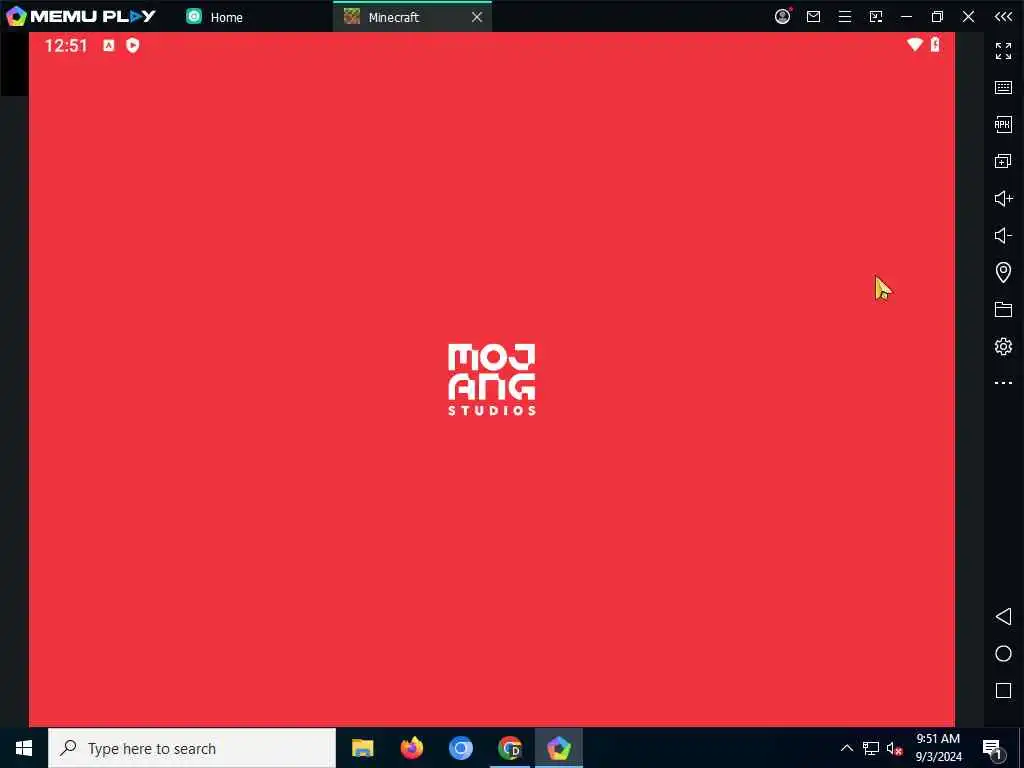Restore down the MEmu Play window

937,17
